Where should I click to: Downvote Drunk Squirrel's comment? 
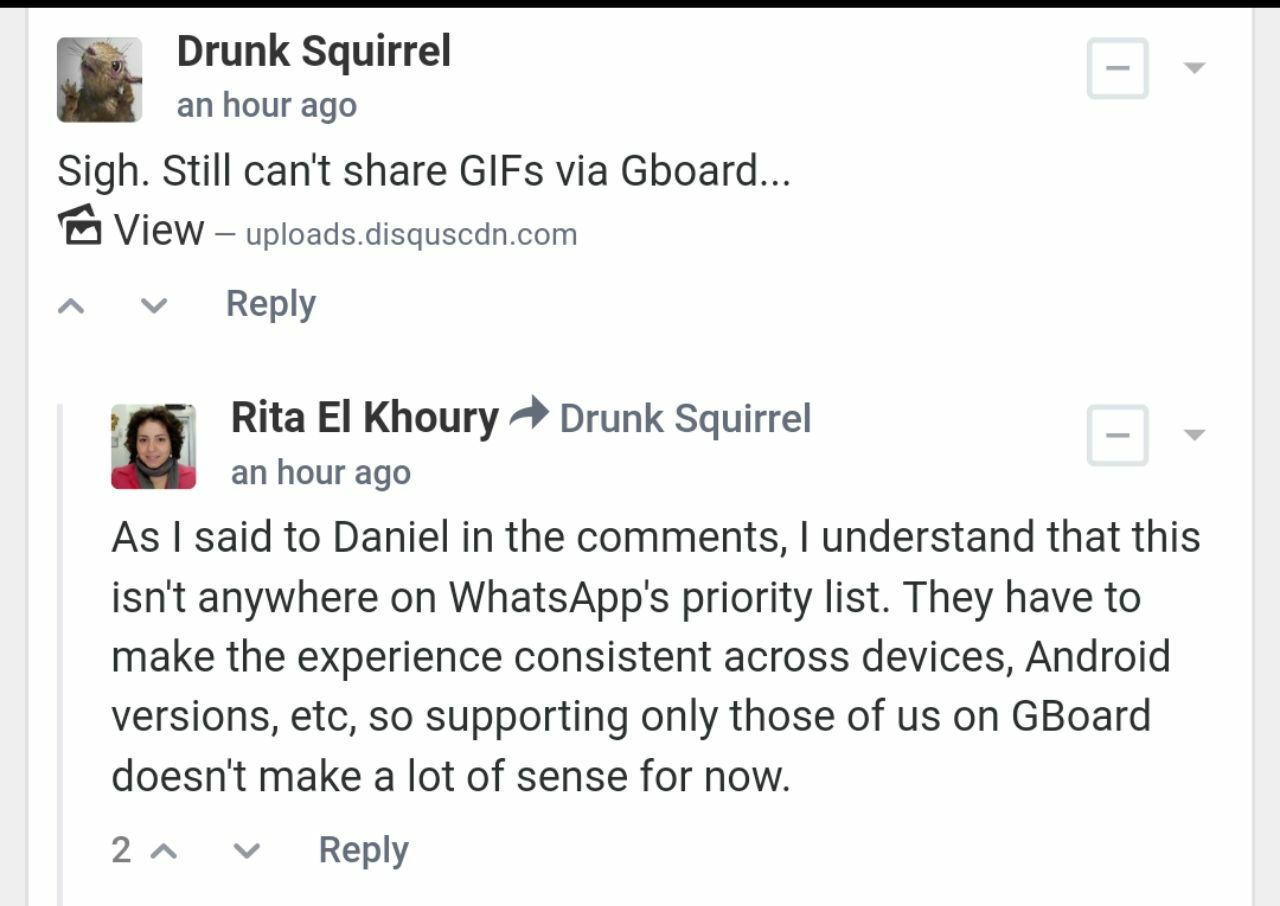pyautogui.click(x=153, y=305)
